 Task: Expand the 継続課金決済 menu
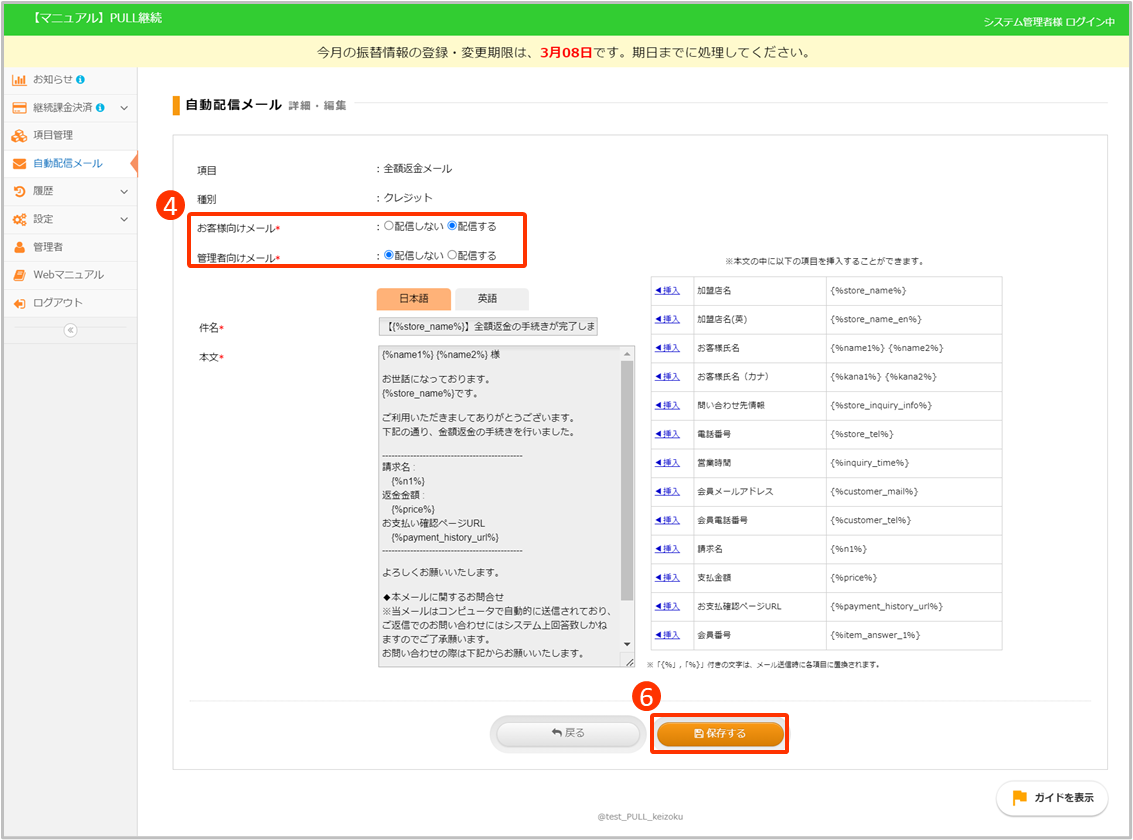(x=124, y=107)
